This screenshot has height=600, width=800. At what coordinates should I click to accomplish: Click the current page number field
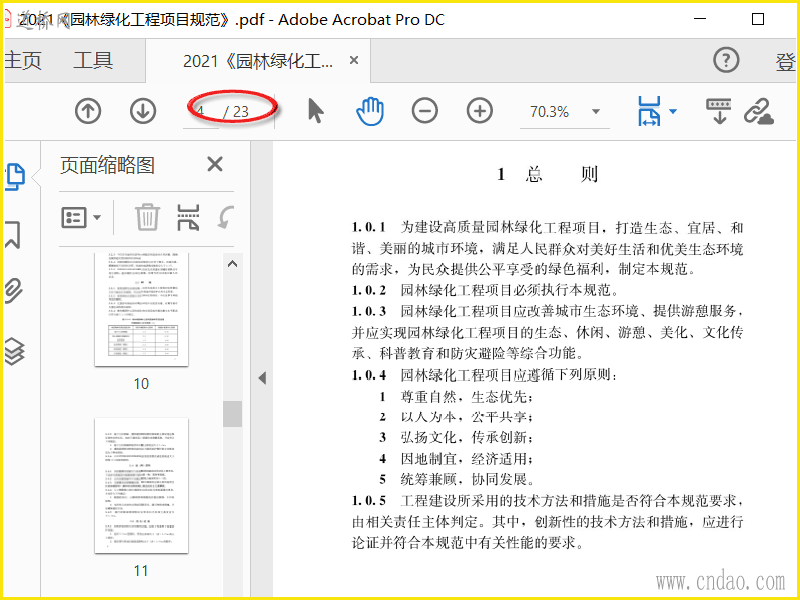[x=201, y=111]
